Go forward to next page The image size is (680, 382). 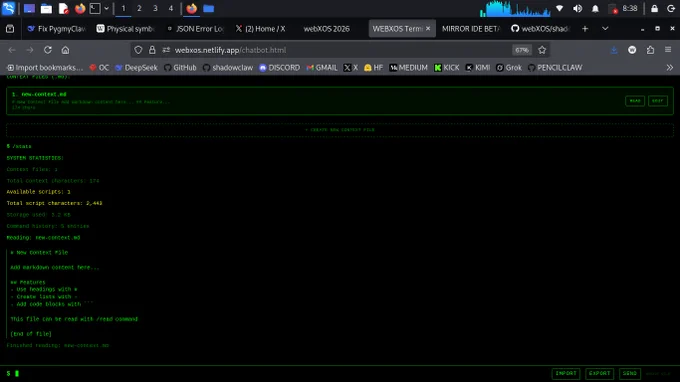tap(29, 50)
